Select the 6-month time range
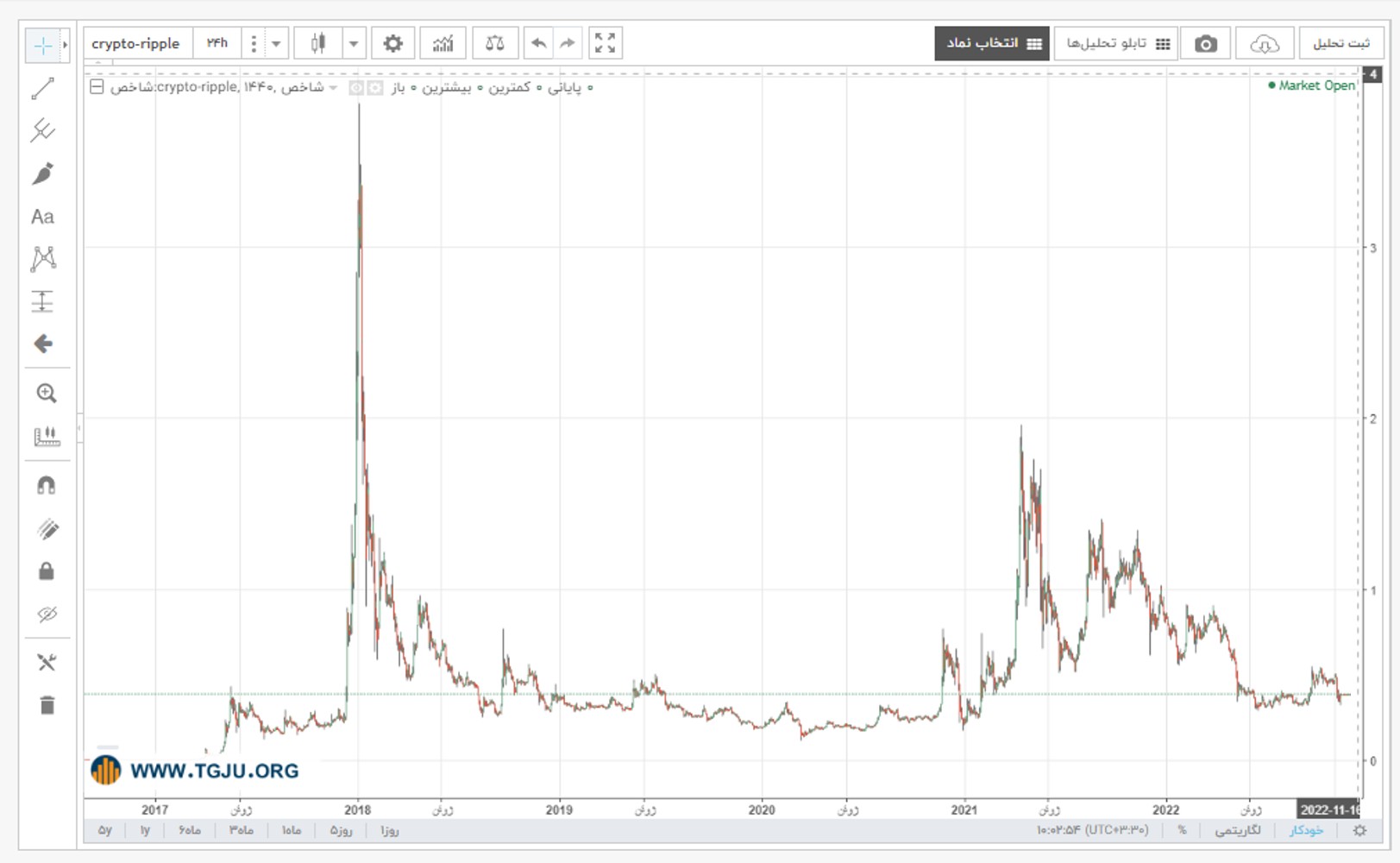The height and width of the screenshot is (863, 1400). 190,830
